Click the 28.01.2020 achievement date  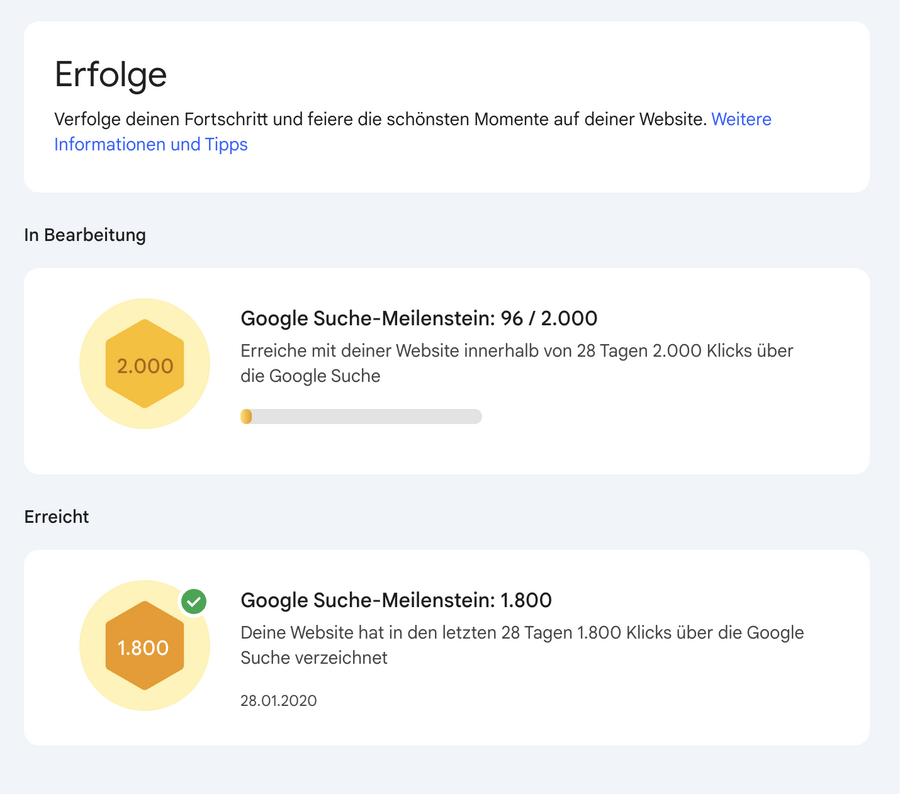point(277,701)
